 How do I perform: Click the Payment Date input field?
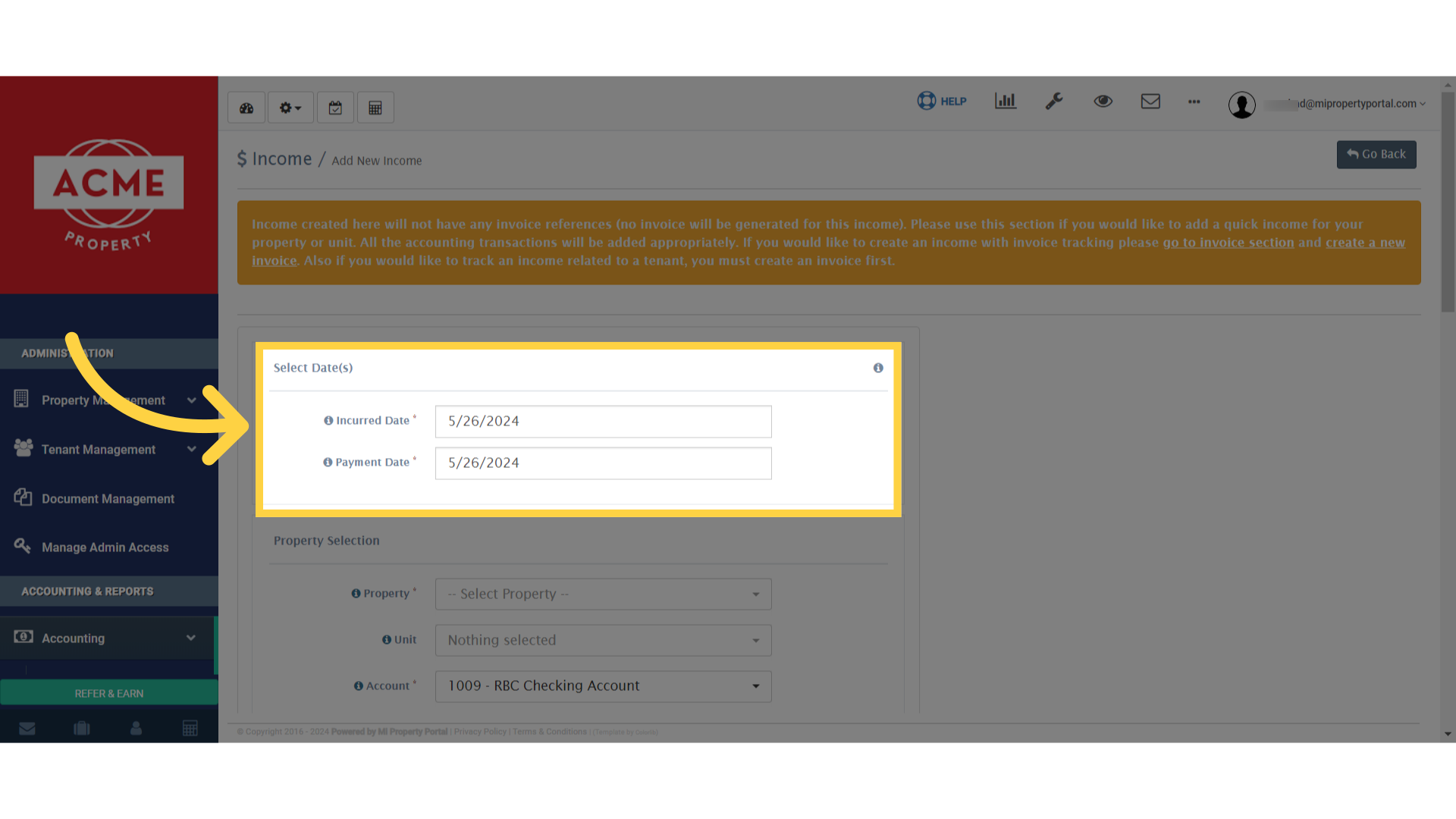tap(604, 463)
